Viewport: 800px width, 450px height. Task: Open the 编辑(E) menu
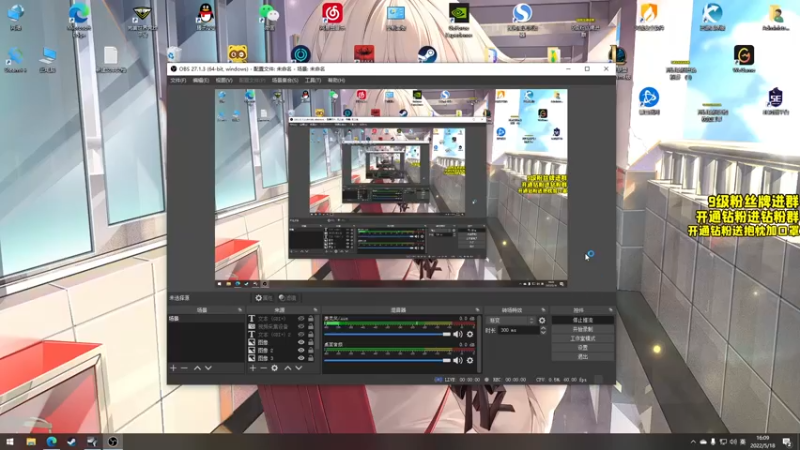click(x=201, y=81)
